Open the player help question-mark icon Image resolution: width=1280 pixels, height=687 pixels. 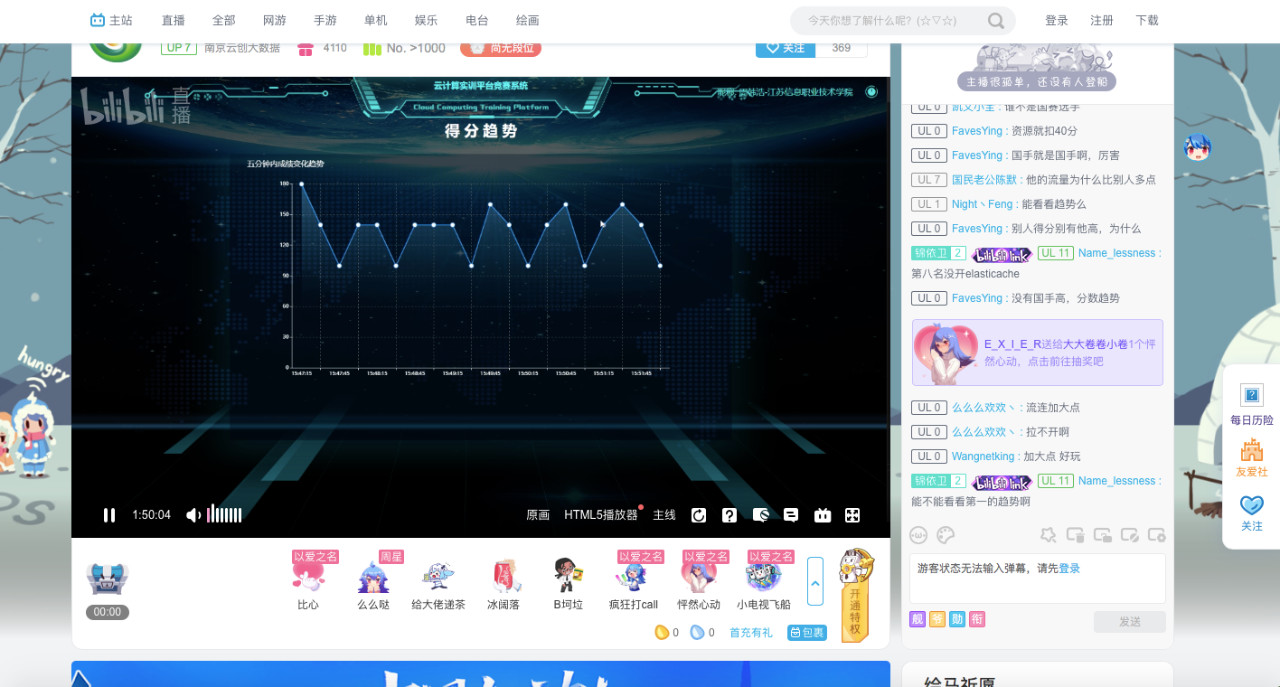click(730, 515)
